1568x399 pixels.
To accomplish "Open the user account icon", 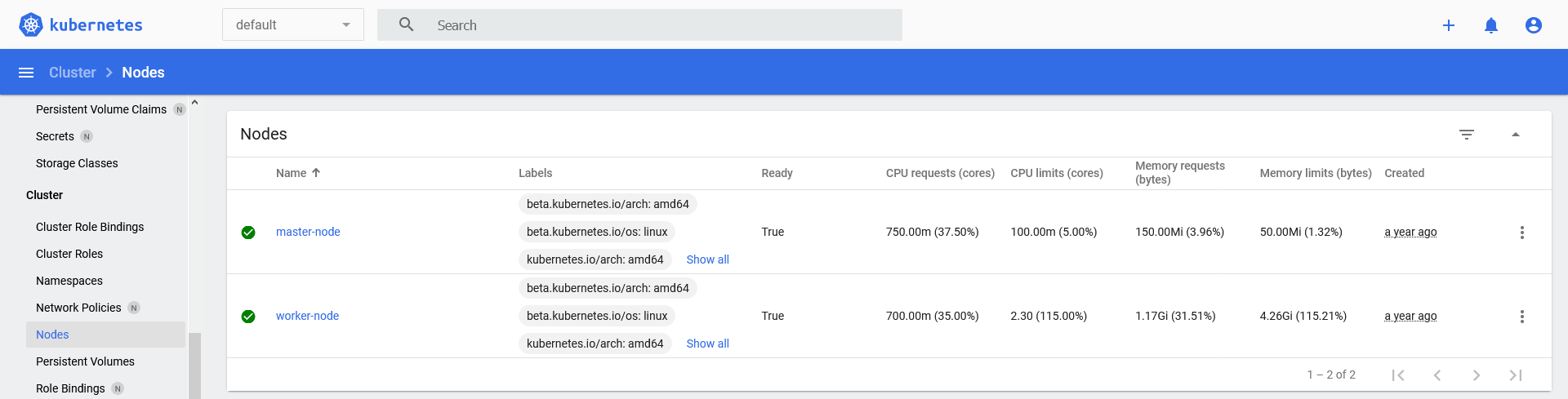I will (1534, 25).
